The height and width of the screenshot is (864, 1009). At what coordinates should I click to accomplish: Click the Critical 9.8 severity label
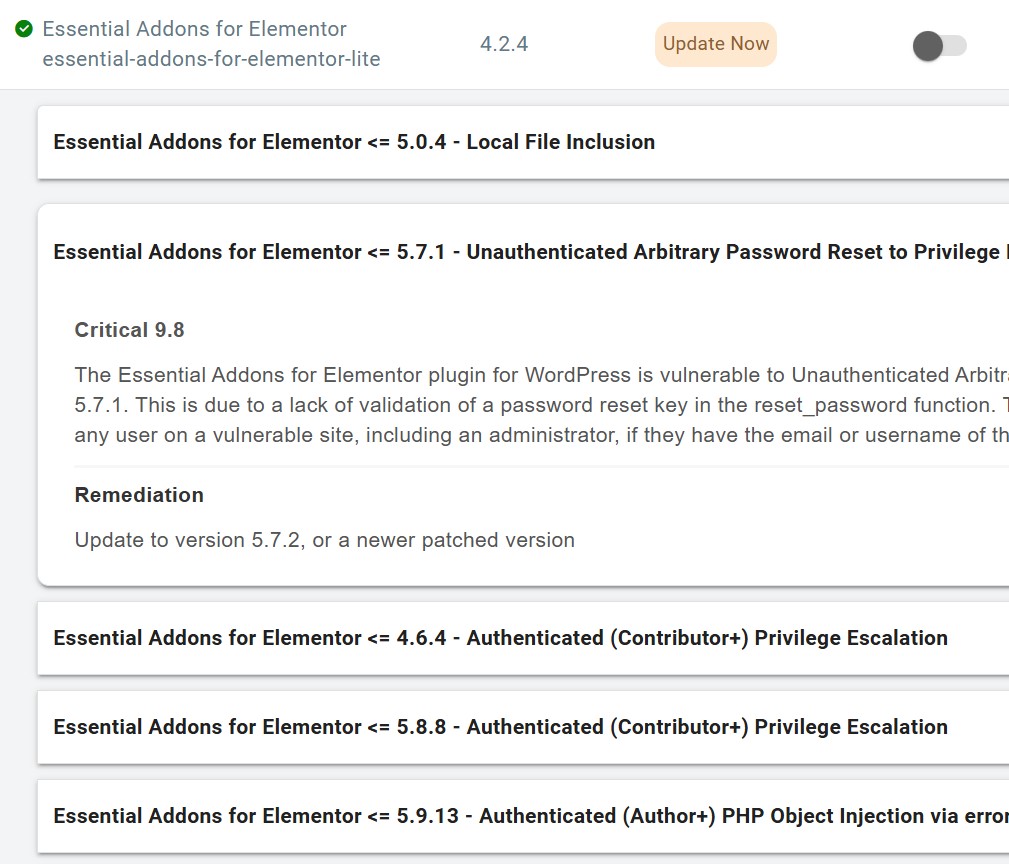(129, 330)
